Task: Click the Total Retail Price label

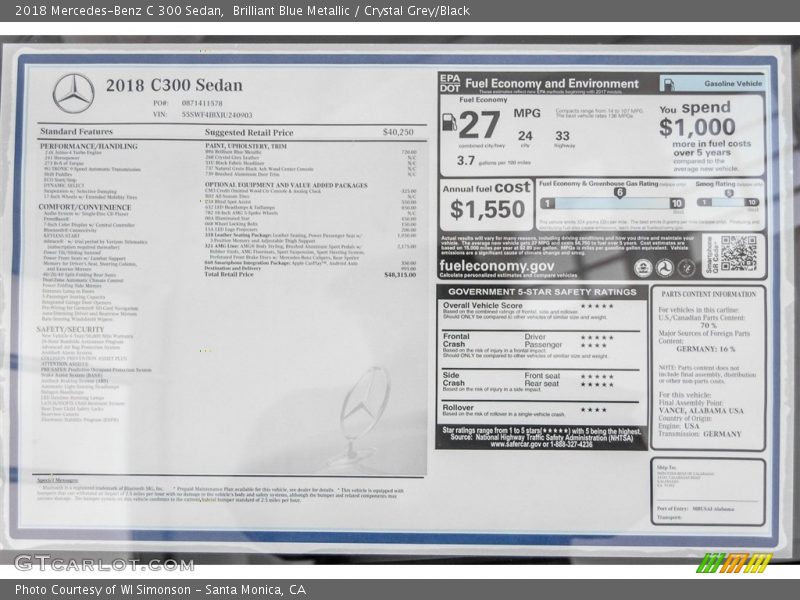Action: [x=229, y=274]
